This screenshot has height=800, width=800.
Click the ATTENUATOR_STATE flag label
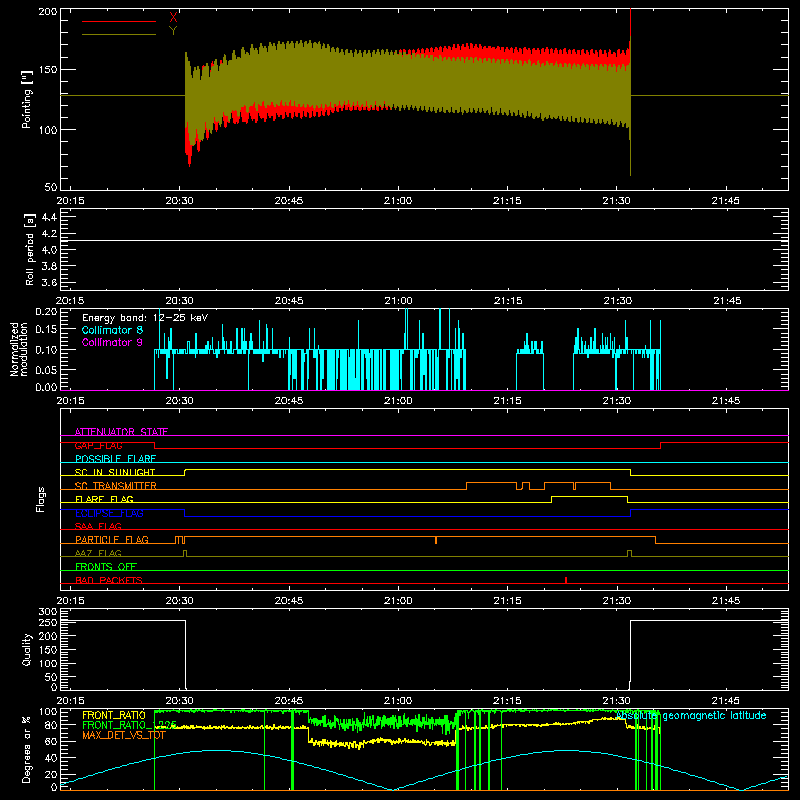[x=121, y=432]
